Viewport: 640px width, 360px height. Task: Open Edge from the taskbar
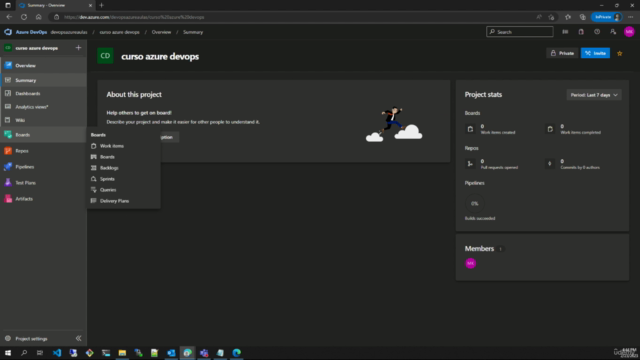(x=237, y=353)
